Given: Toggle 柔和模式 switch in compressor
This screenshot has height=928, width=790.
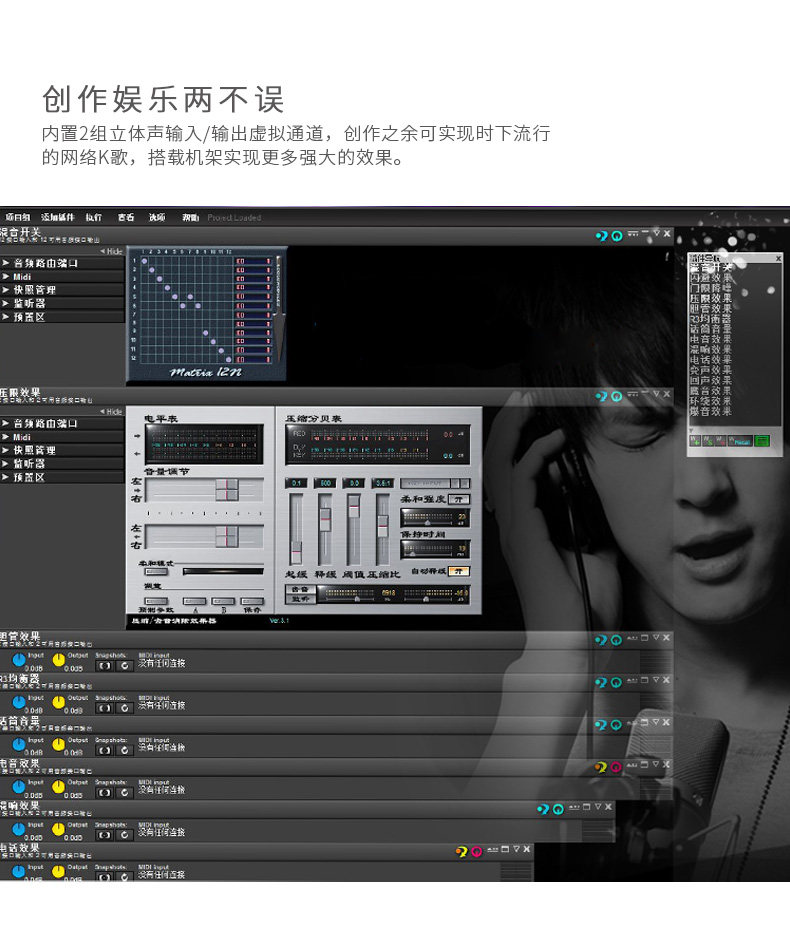Looking at the screenshot, I should tap(156, 572).
